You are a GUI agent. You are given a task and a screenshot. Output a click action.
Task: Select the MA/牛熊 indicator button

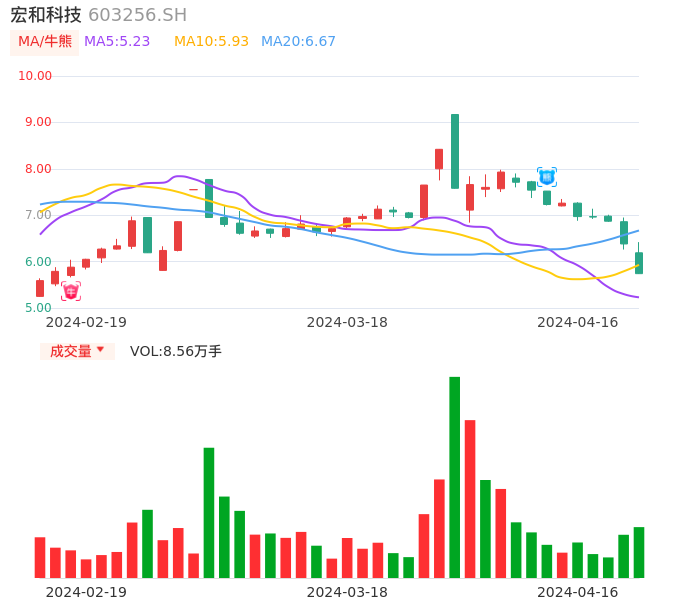click(x=45, y=42)
